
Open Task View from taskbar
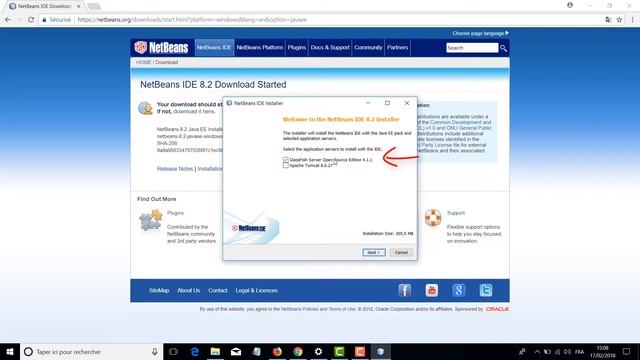(173, 351)
